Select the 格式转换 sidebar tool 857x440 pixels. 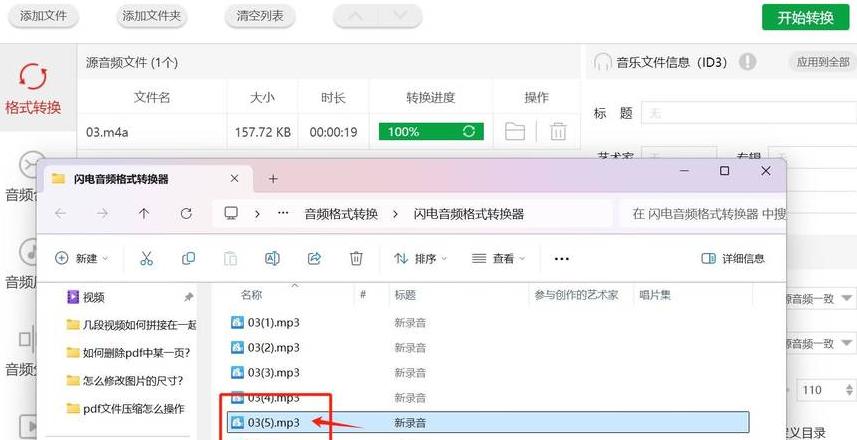(x=33, y=89)
